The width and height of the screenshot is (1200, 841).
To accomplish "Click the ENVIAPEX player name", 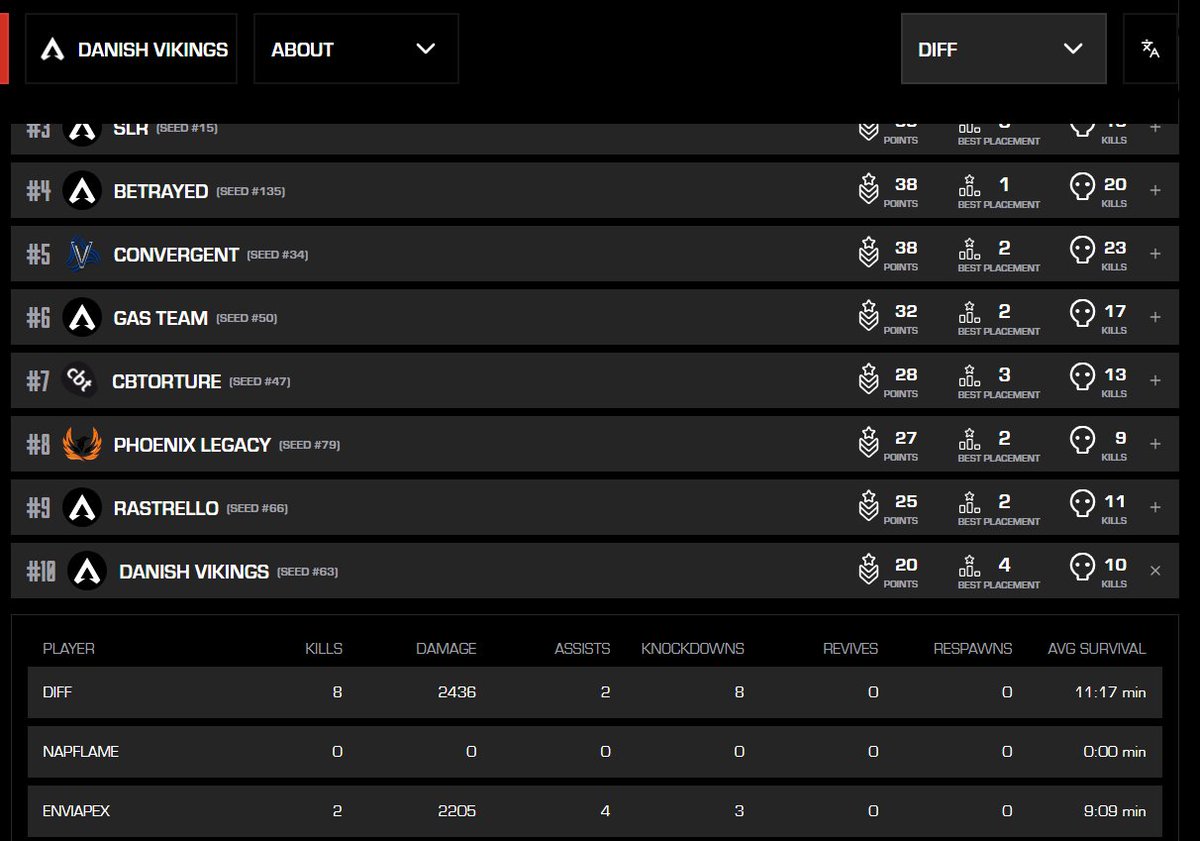I will click(77, 811).
